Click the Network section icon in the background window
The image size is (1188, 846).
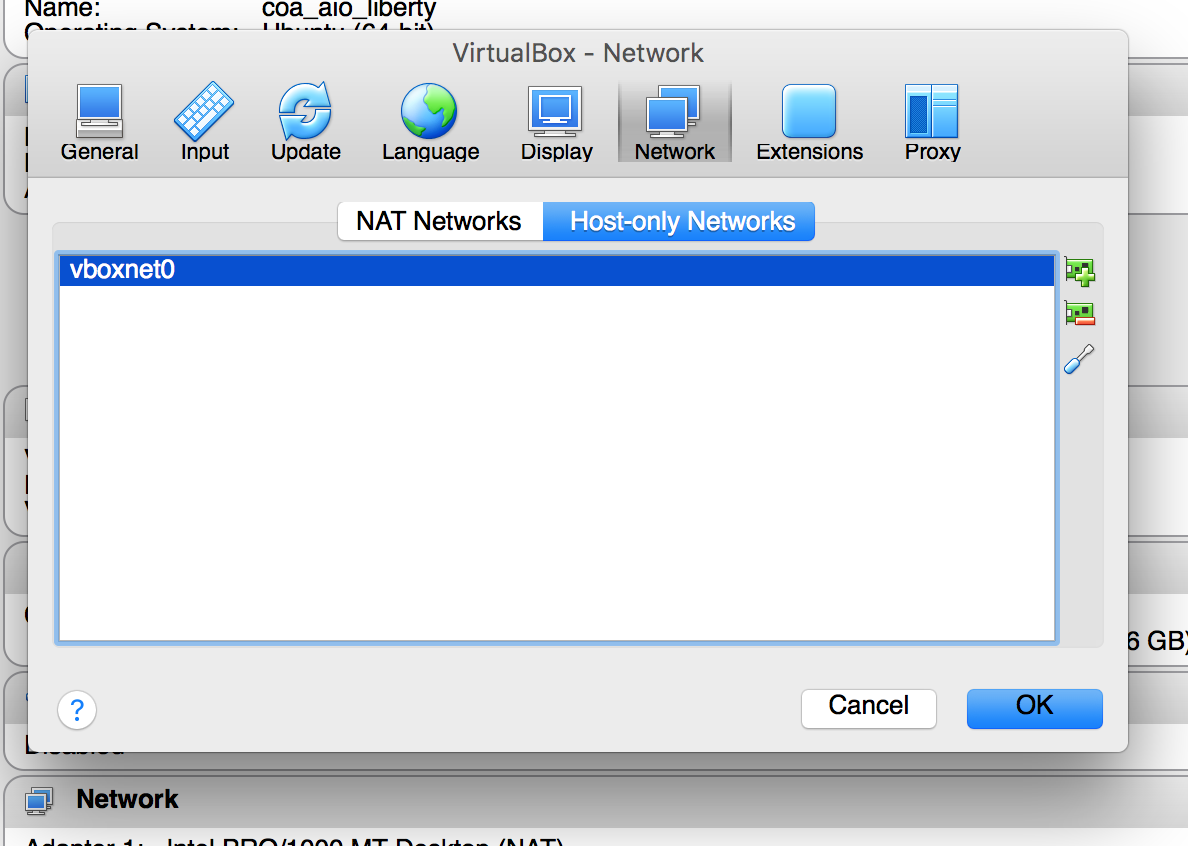(x=39, y=801)
